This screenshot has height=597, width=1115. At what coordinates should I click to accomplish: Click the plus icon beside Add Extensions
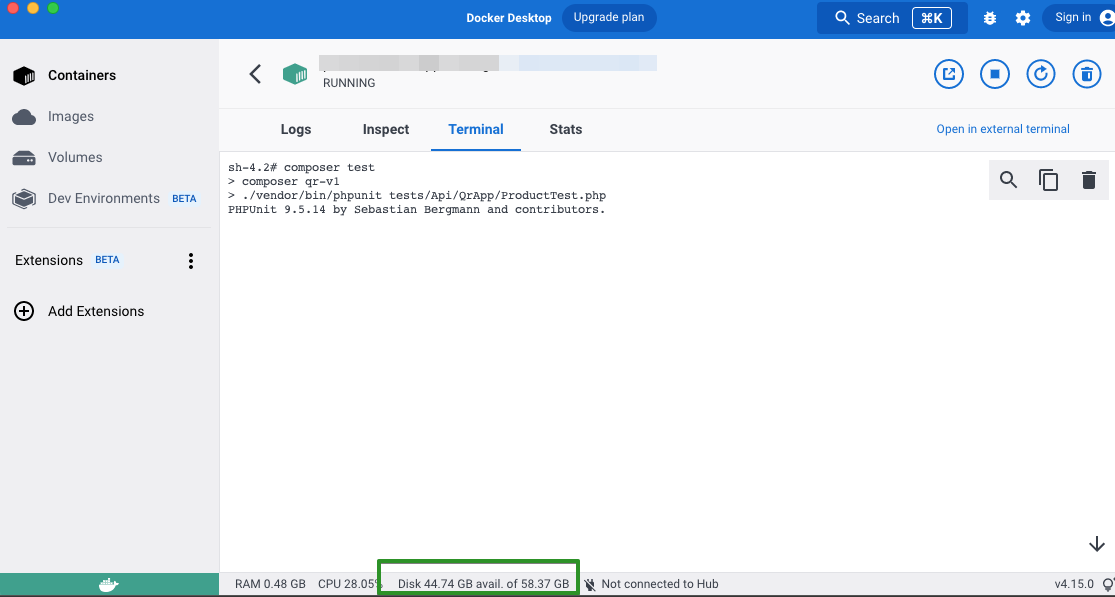pyautogui.click(x=24, y=311)
